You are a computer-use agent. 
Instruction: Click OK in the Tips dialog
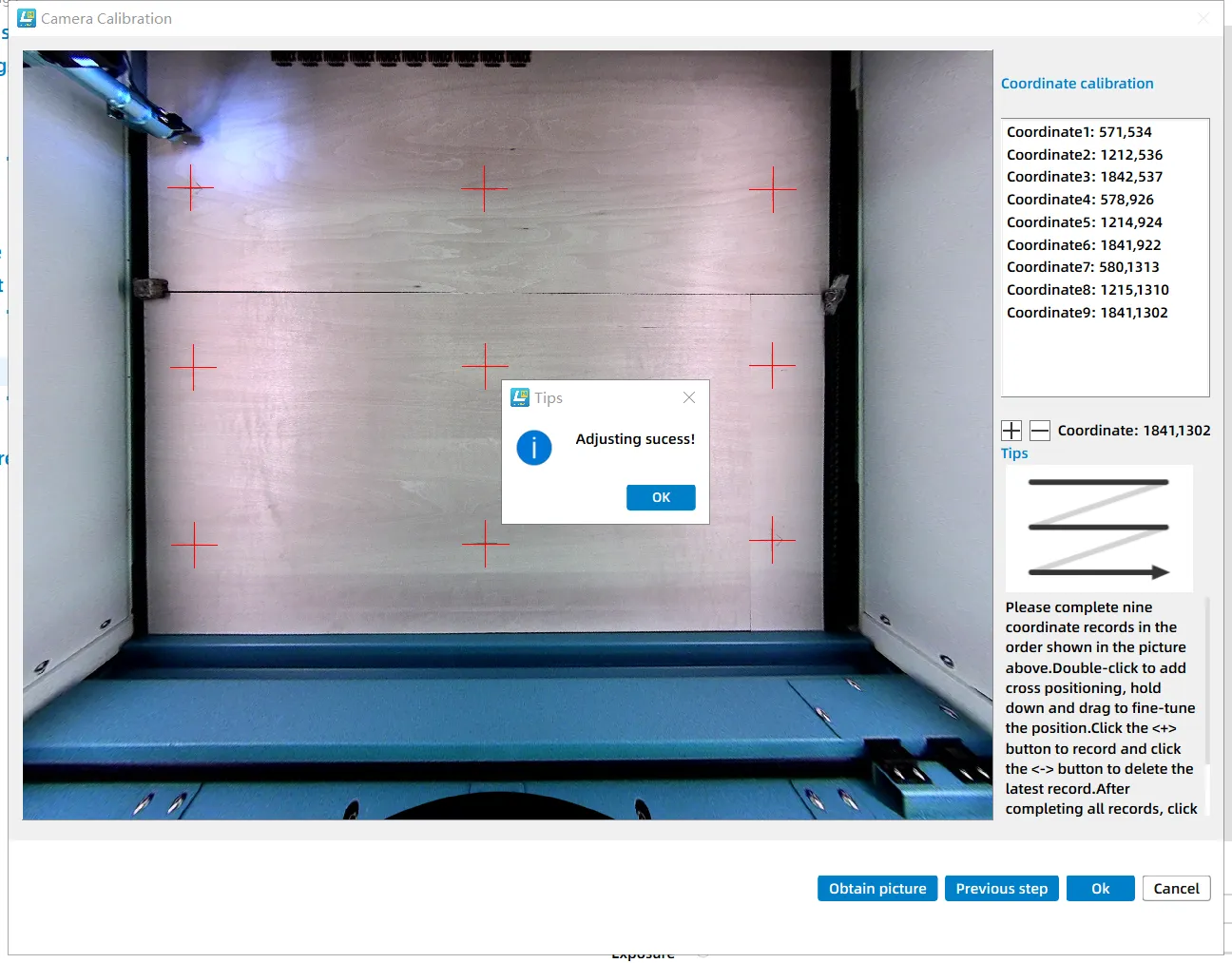[x=661, y=497]
